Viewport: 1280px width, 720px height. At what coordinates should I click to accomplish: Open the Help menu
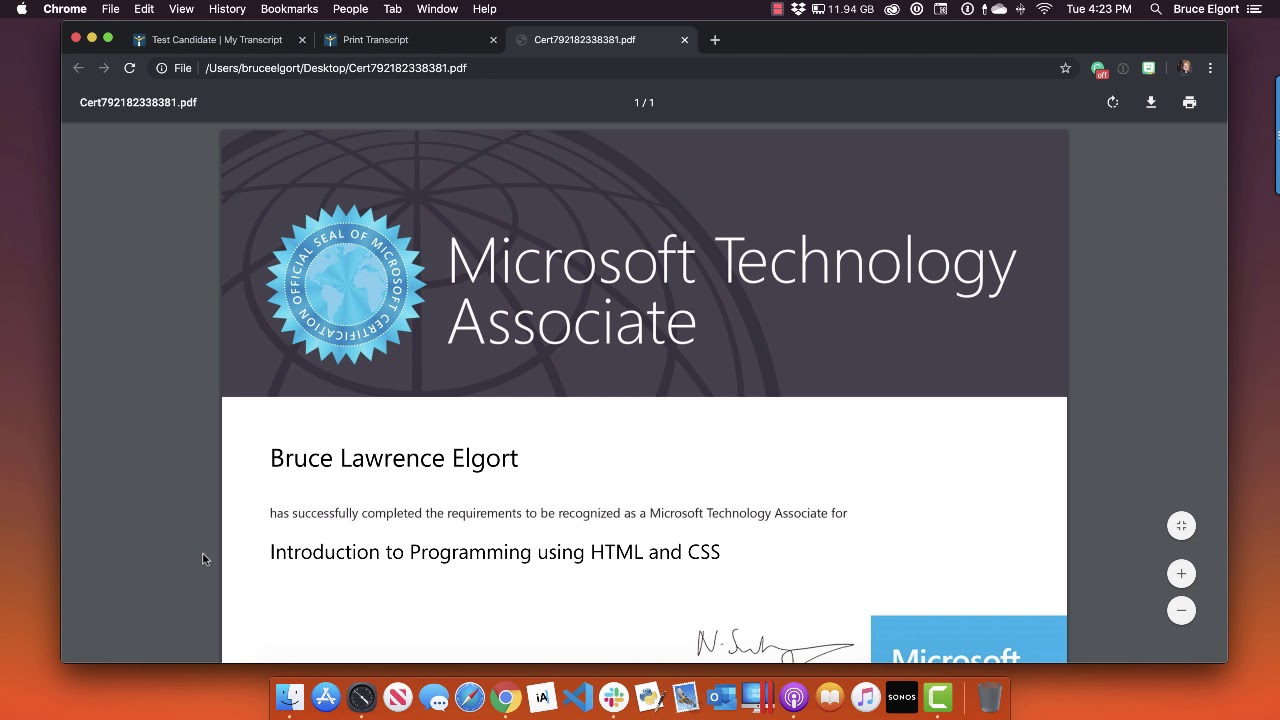point(484,9)
